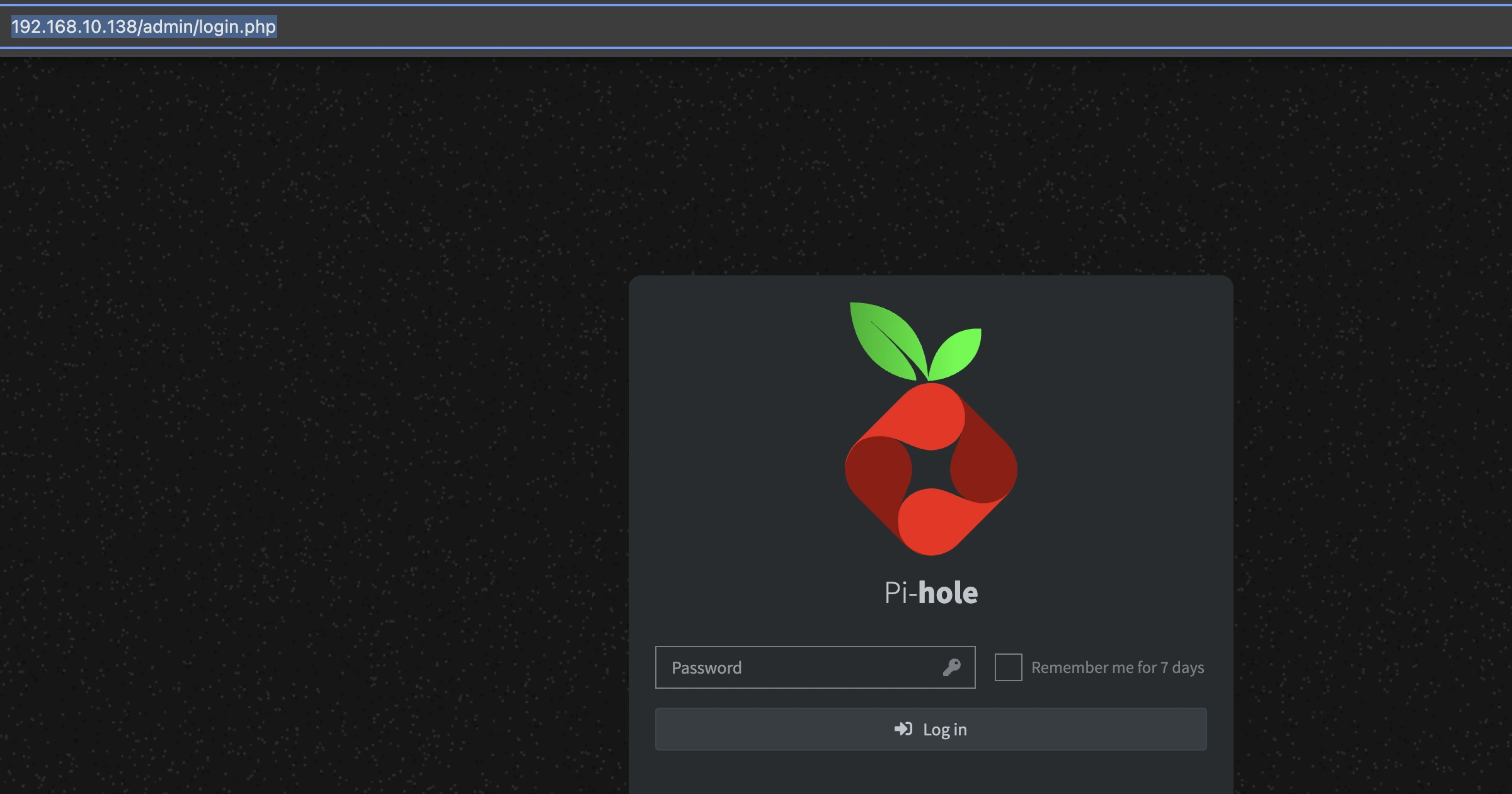Screen dimensions: 1512x794
Task: Click inside the Password entry box
Action: 787,667
